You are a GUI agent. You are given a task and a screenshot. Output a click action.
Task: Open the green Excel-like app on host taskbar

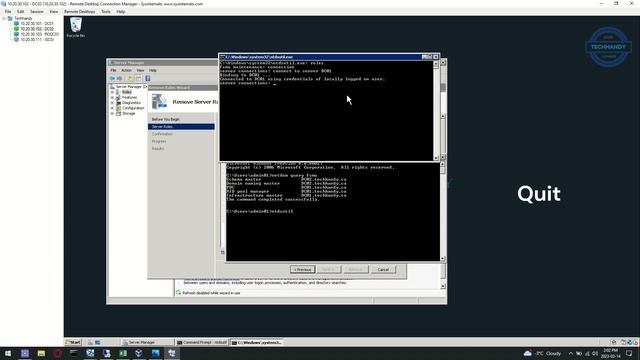coord(122,353)
